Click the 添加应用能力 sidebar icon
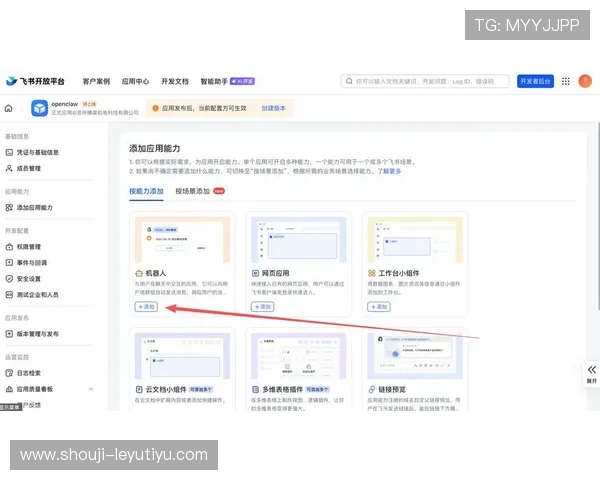The height and width of the screenshot is (480, 600). tap(9, 207)
